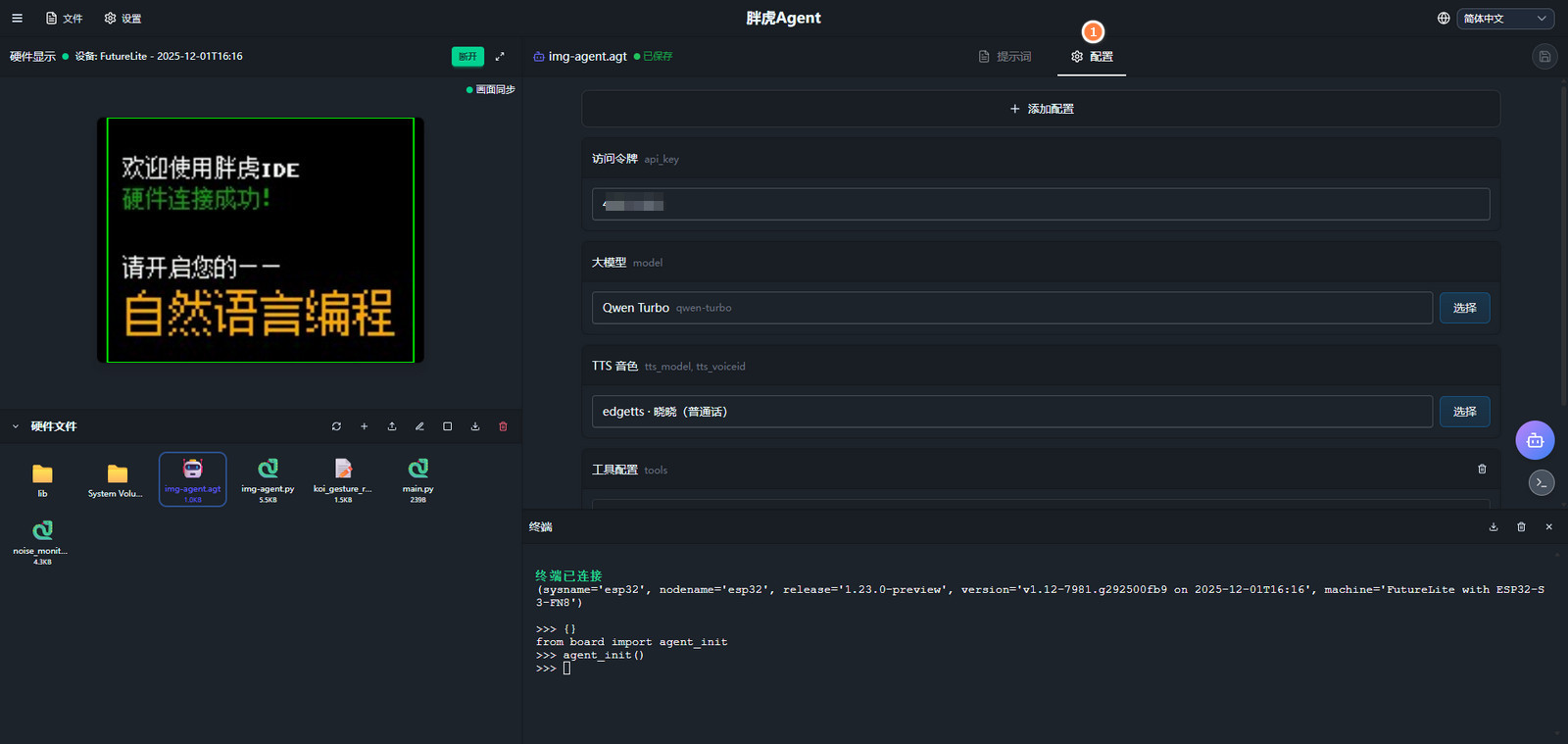
Task: Refresh the hardware files list
Action: tap(336, 426)
